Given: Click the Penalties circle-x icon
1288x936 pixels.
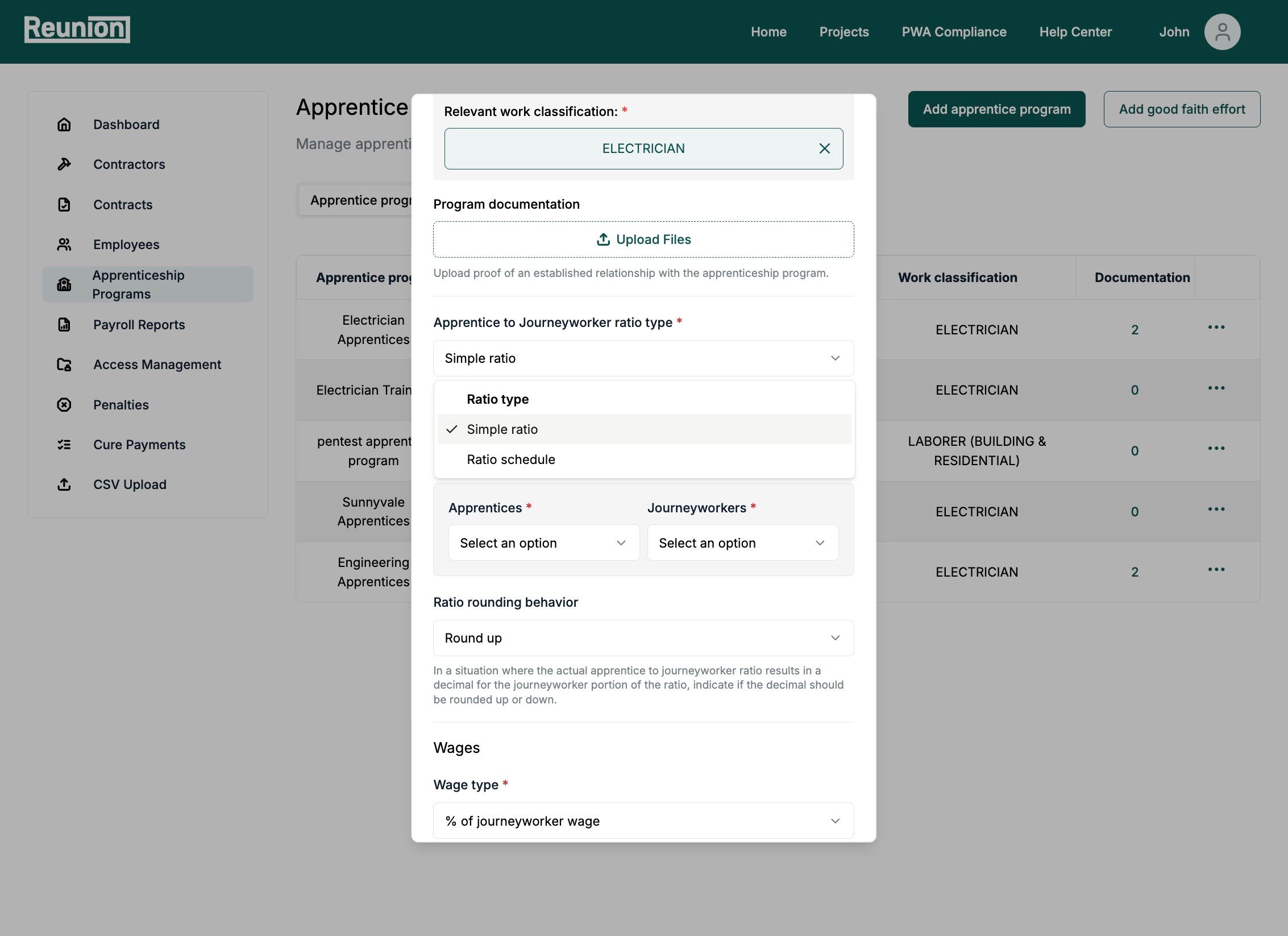Looking at the screenshot, I should (x=64, y=405).
